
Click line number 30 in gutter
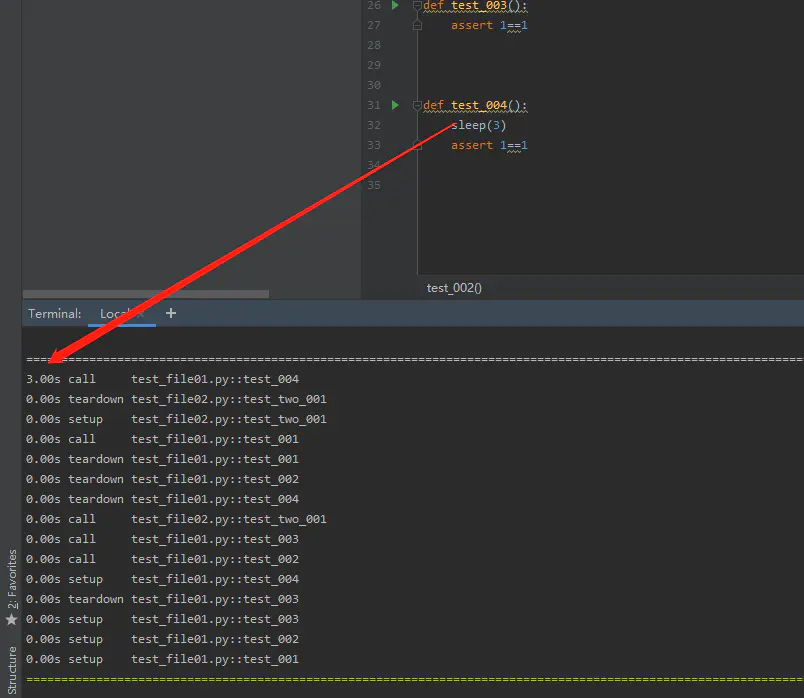click(374, 86)
